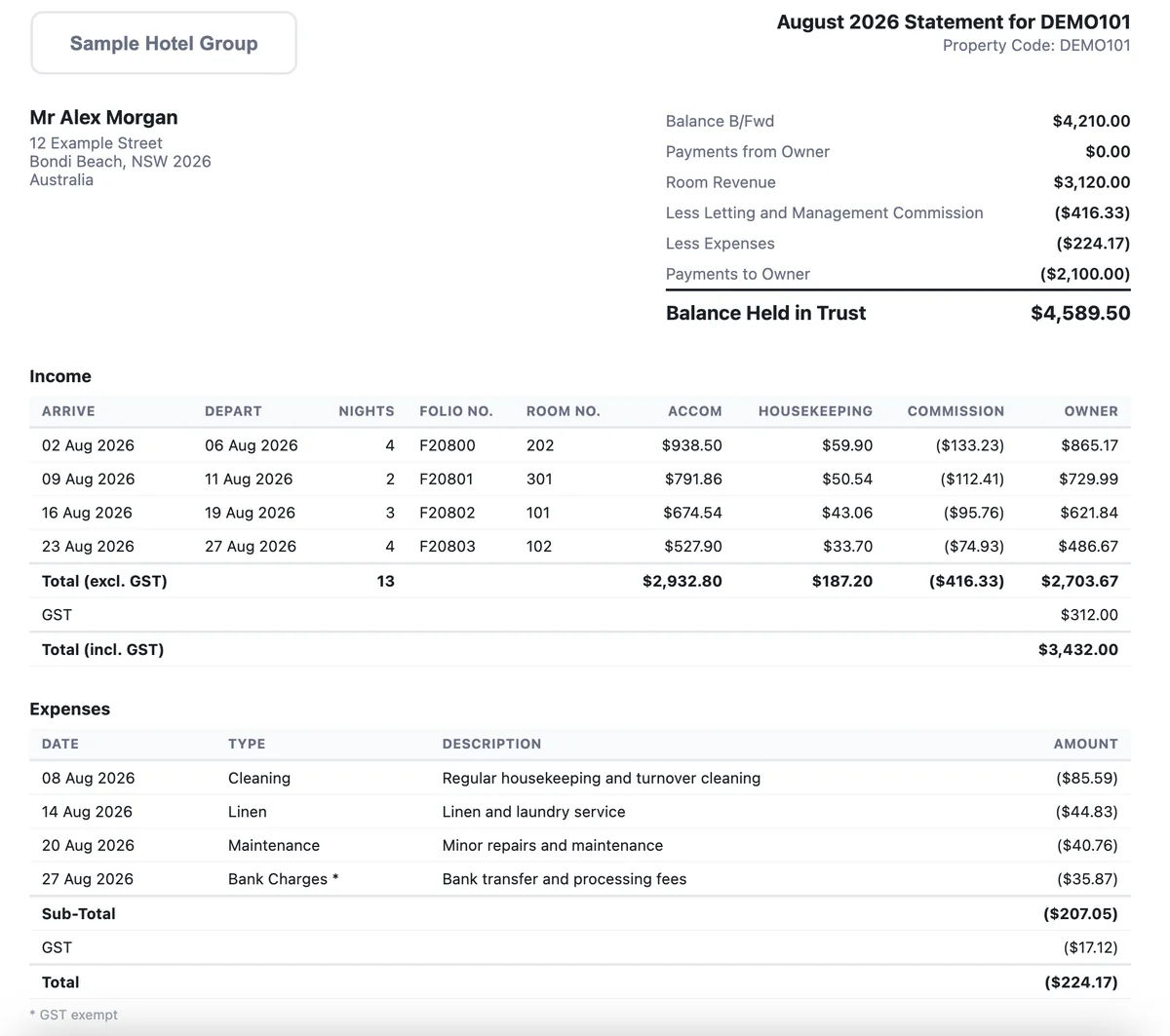Select the name Mr Alex Morgan
This screenshot has width=1170, height=1036.
103,117
